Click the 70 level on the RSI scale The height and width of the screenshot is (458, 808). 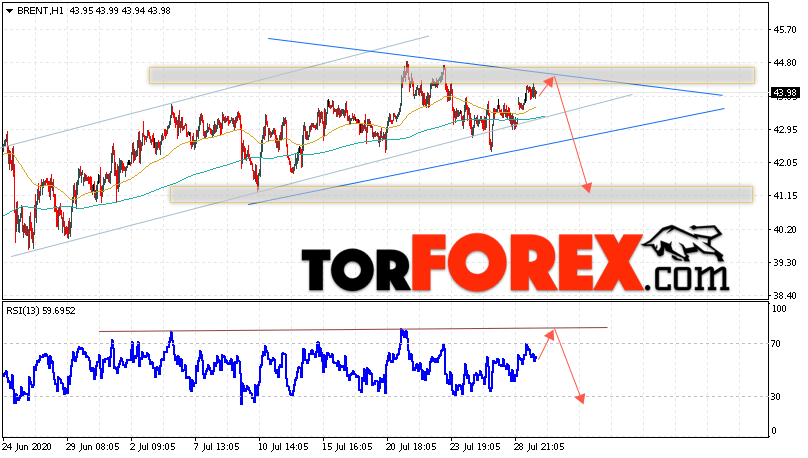point(777,344)
